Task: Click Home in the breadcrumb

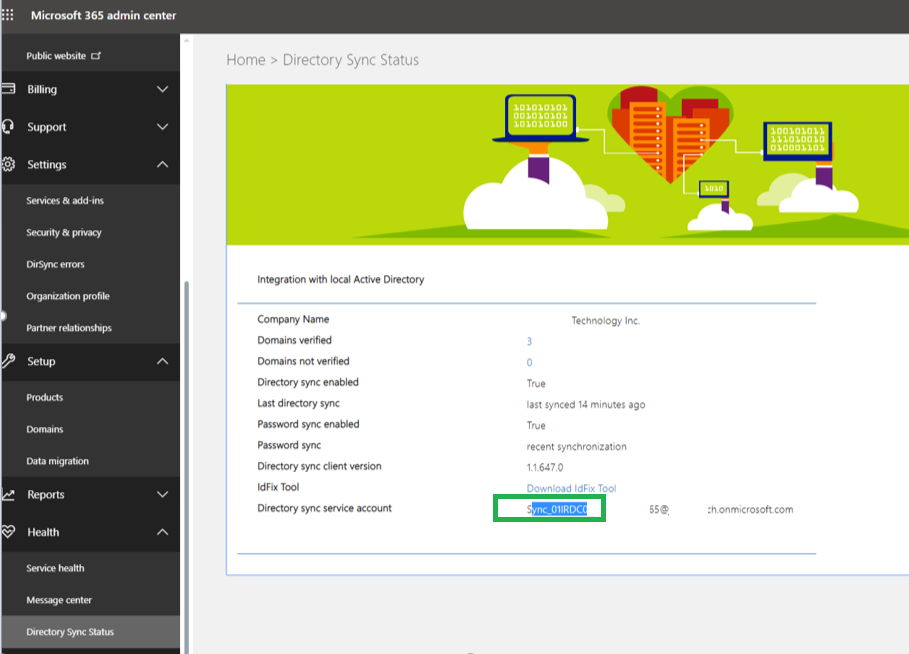Action: [x=246, y=60]
